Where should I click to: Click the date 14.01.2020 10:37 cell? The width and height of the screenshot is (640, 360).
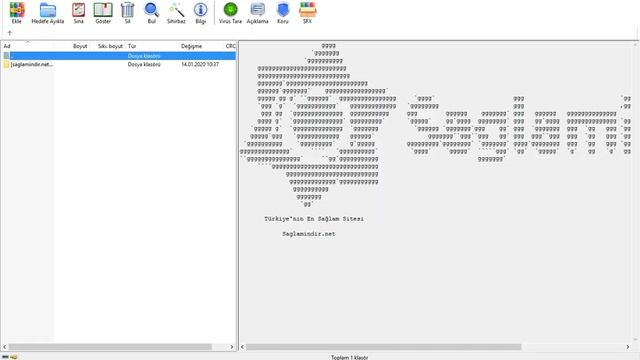pyautogui.click(x=200, y=64)
